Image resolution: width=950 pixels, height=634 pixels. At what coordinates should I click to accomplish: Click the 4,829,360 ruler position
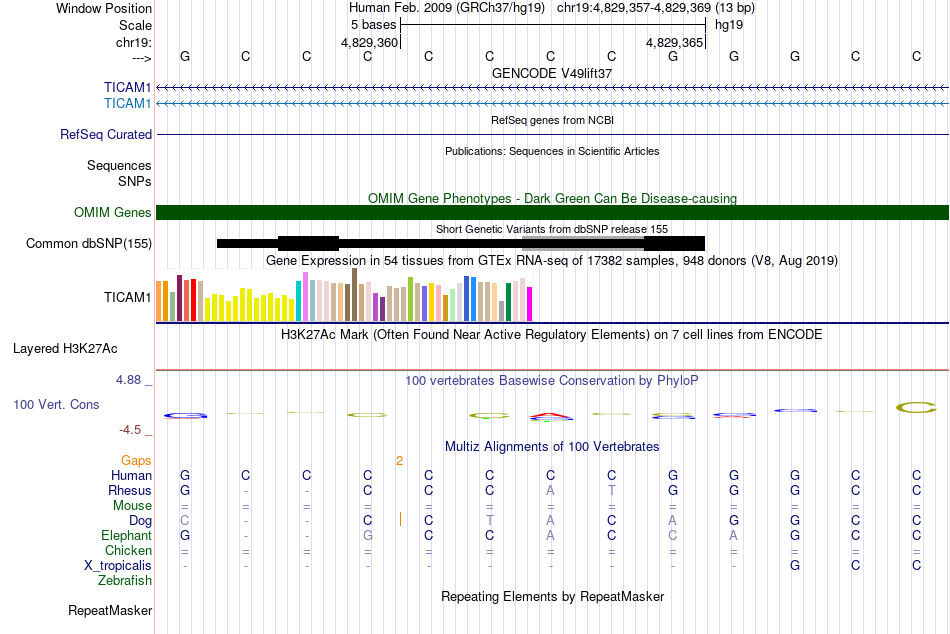coord(370,42)
